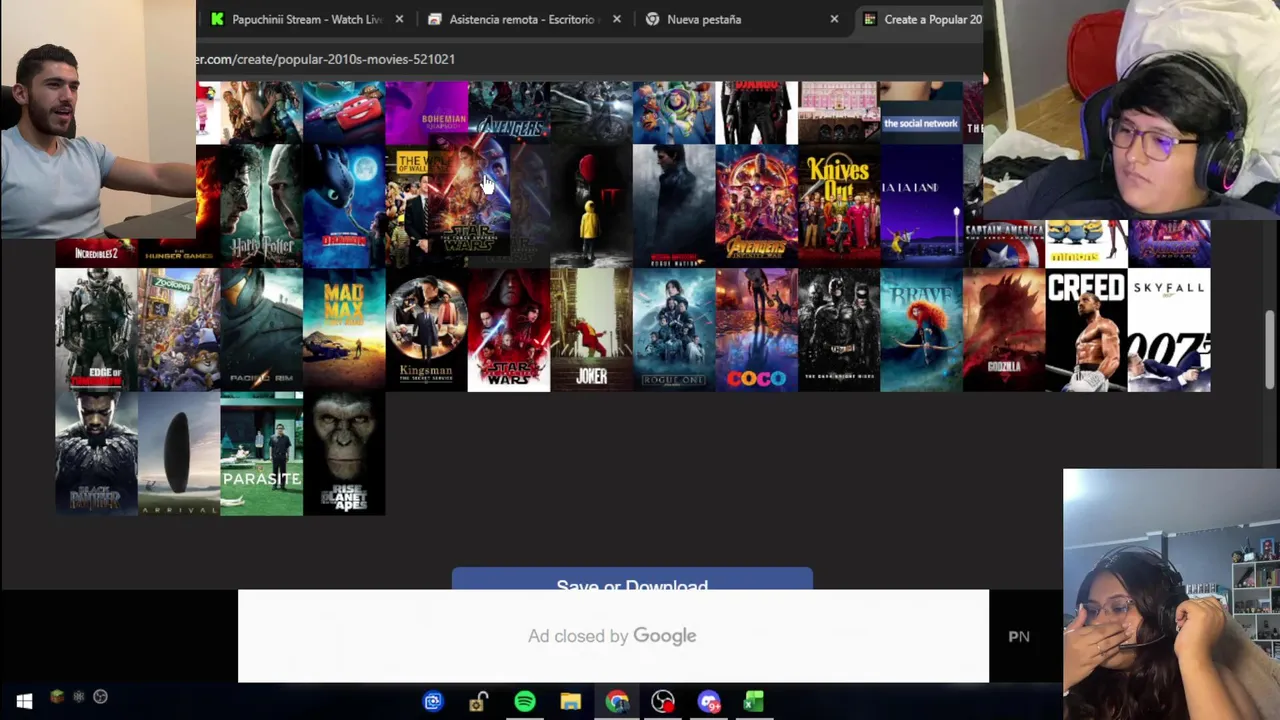Viewport: 1280px width, 720px height.
Task: Open OBS Studio from the taskbar
Action: pyautogui.click(x=663, y=702)
